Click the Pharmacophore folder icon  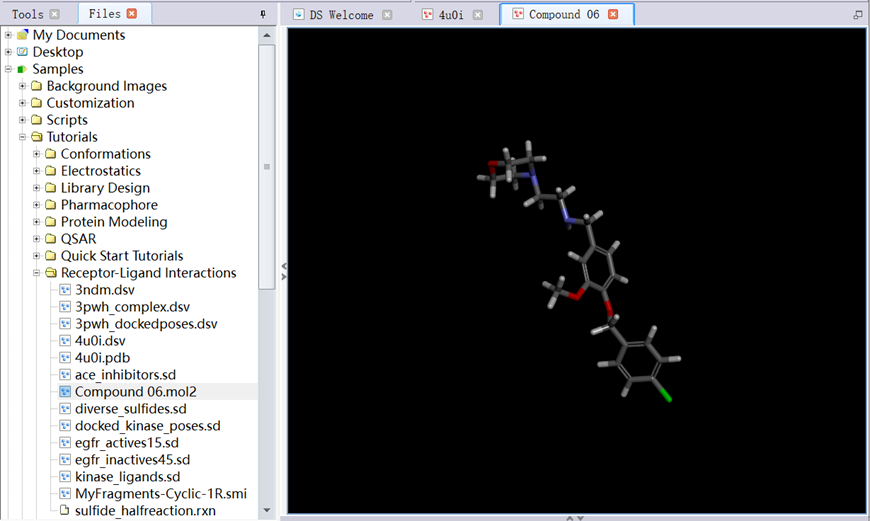(50, 205)
